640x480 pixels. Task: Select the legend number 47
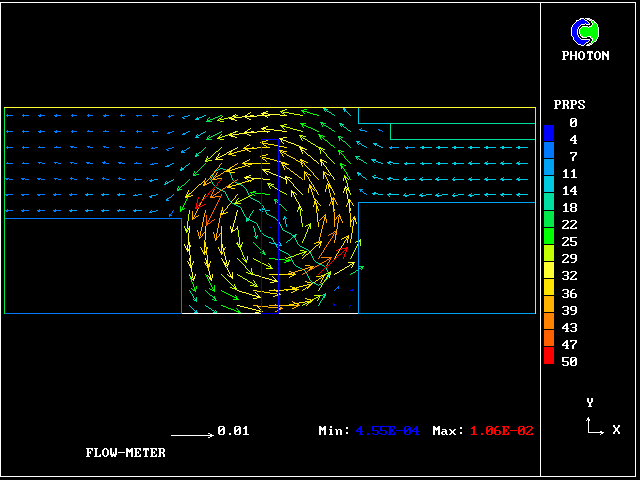pos(569,344)
